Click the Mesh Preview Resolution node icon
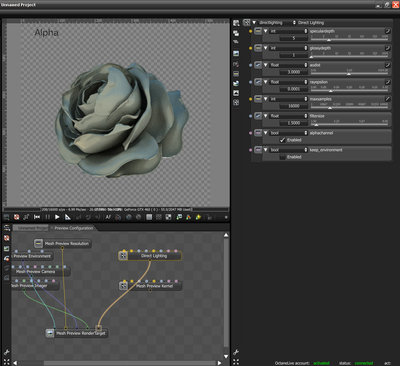Image resolution: width=400 pixels, height=366 pixels. (x=39, y=243)
